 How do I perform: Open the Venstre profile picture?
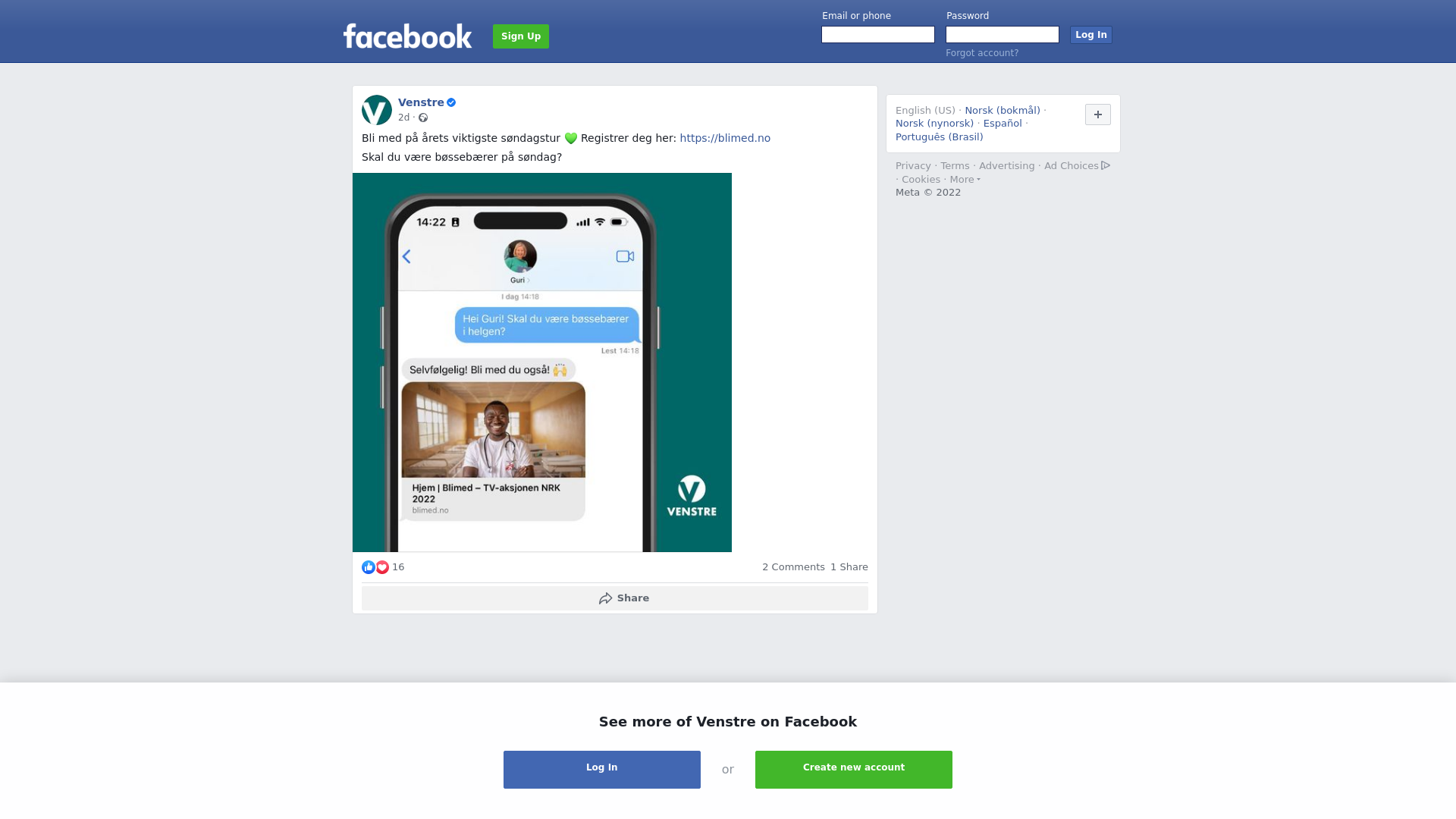pyautogui.click(x=377, y=110)
